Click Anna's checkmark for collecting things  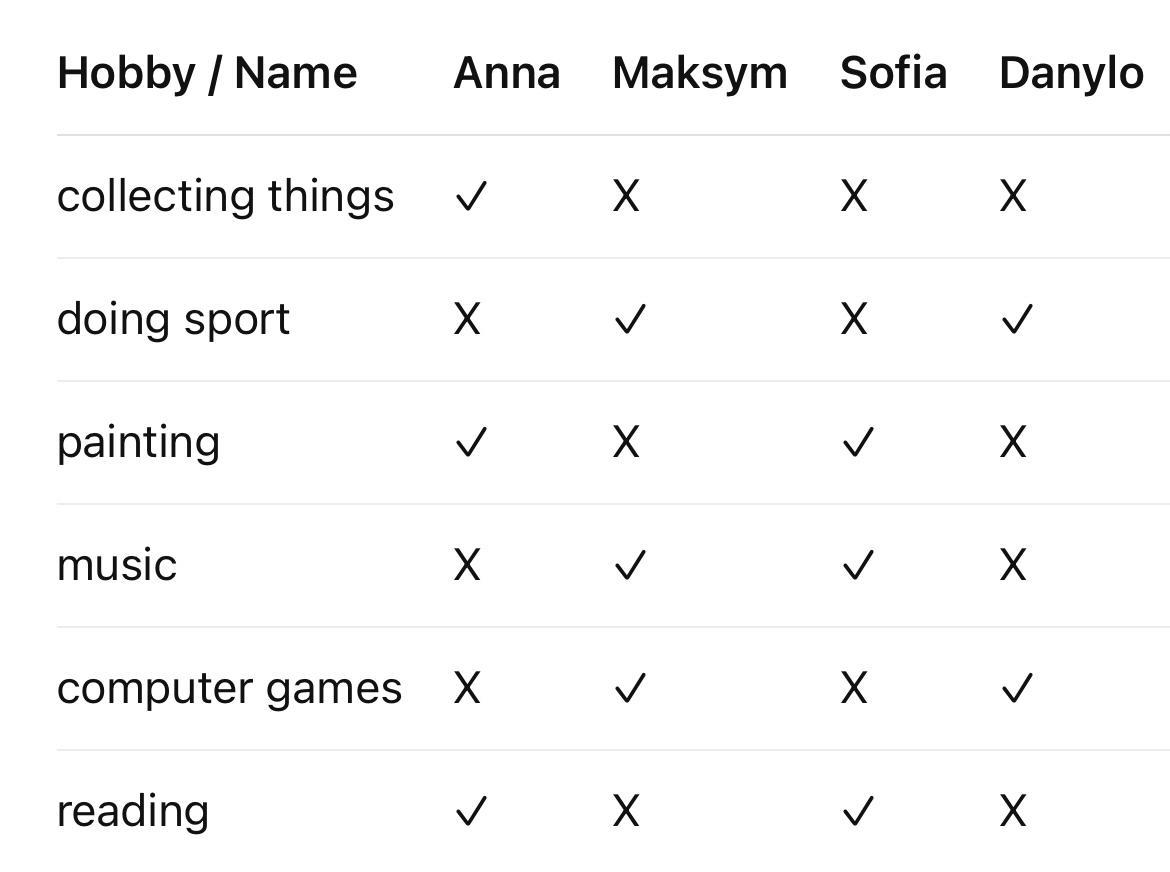coord(470,197)
